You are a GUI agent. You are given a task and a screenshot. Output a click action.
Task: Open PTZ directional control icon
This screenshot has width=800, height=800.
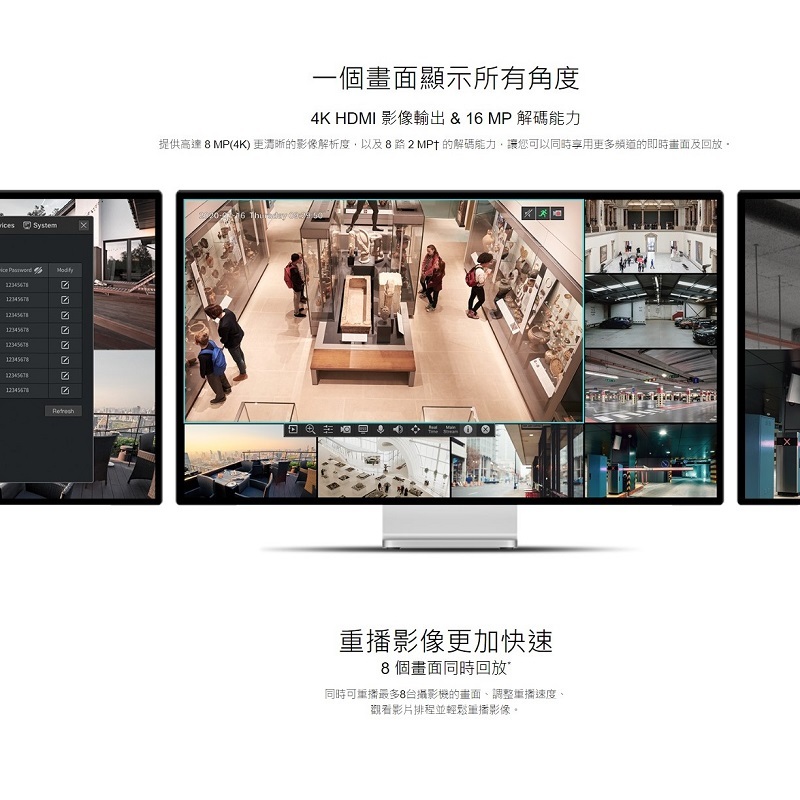coord(415,429)
